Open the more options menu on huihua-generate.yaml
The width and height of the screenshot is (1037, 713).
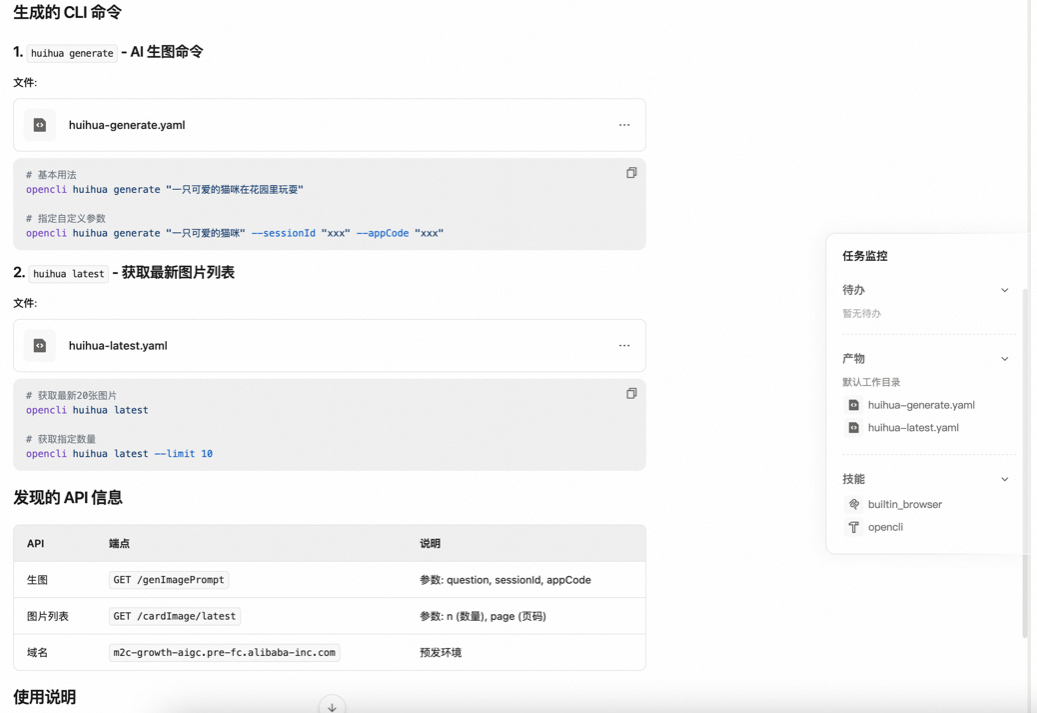click(624, 125)
